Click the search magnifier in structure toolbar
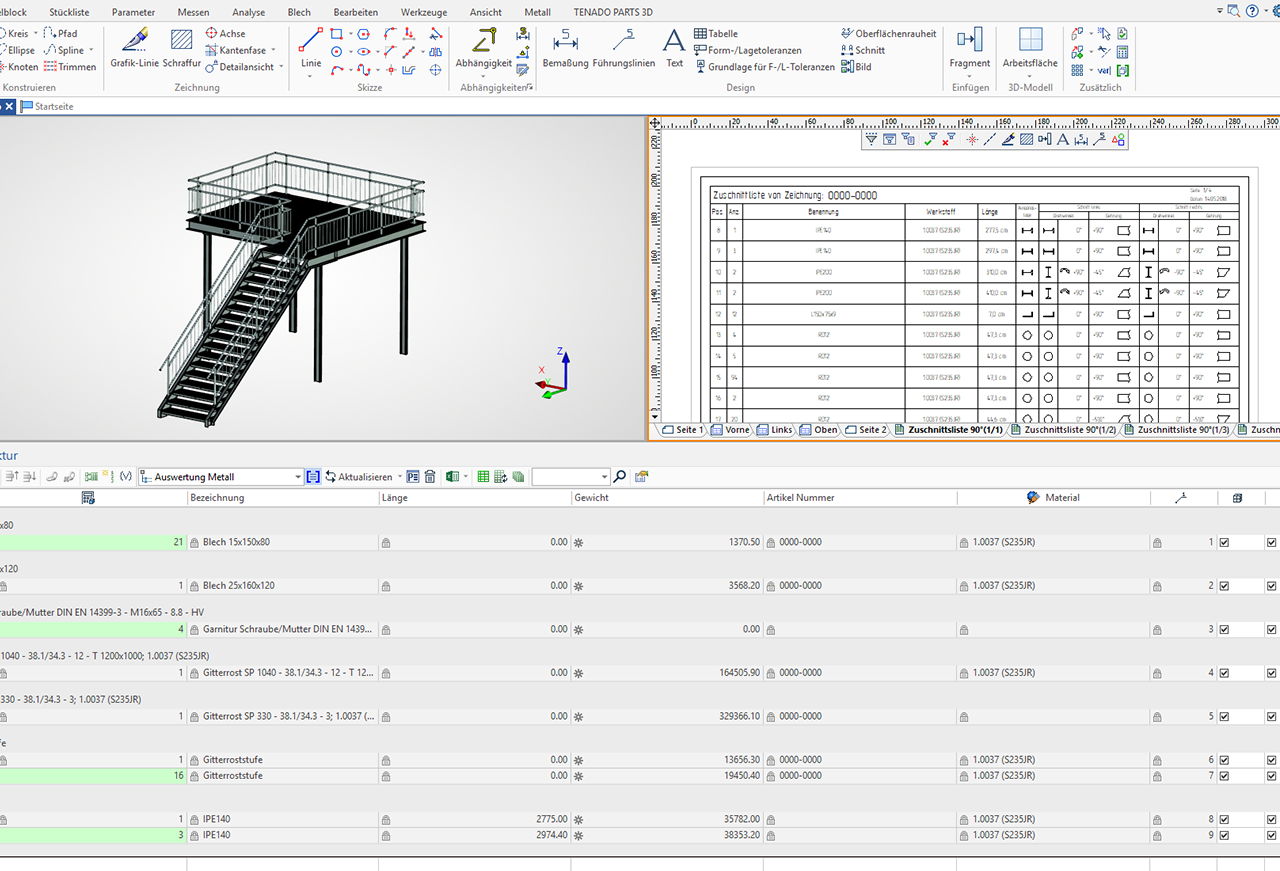 click(620, 477)
